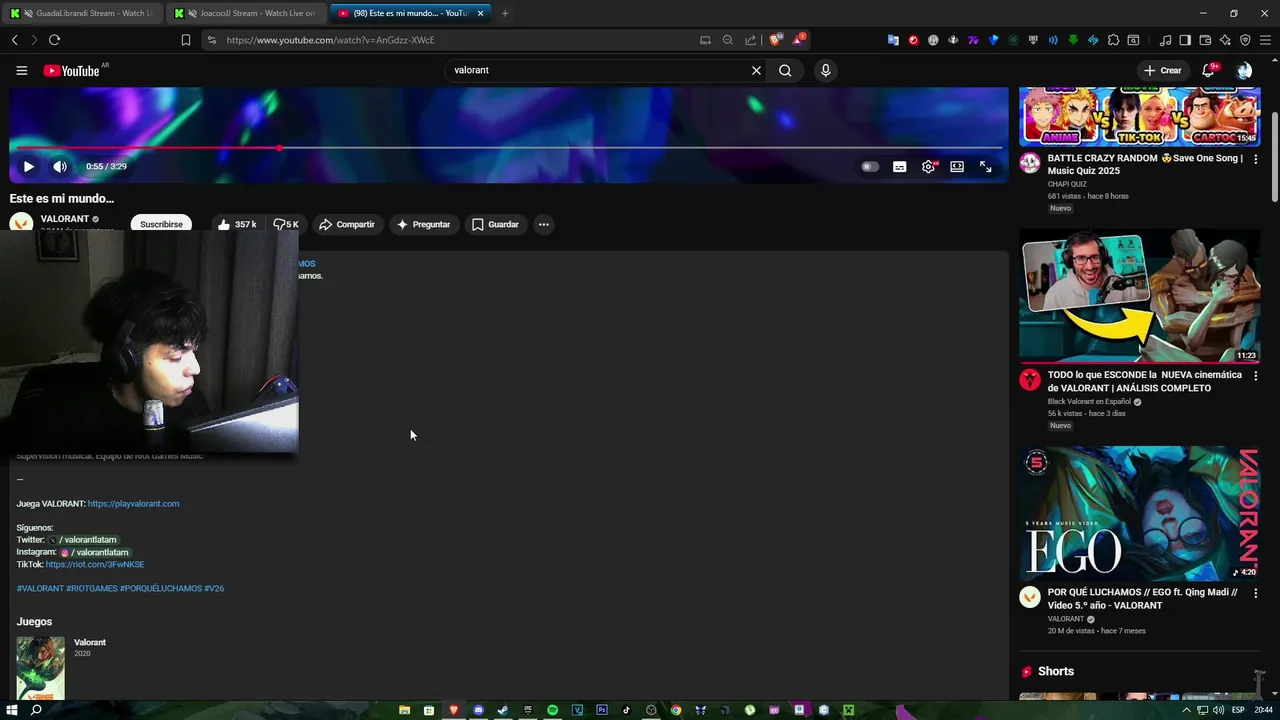1280x720 pixels.
Task: Open options for TODO lo que ESCONDE video
Action: tap(1255, 376)
